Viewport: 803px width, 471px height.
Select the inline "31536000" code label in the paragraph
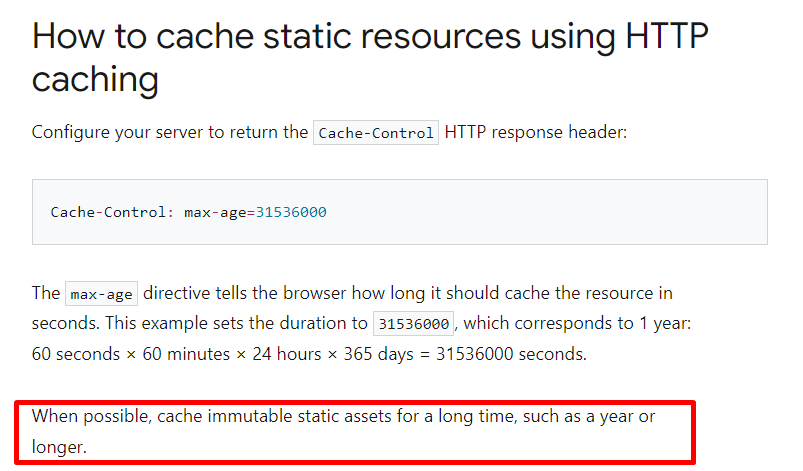click(x=413, y=324)
